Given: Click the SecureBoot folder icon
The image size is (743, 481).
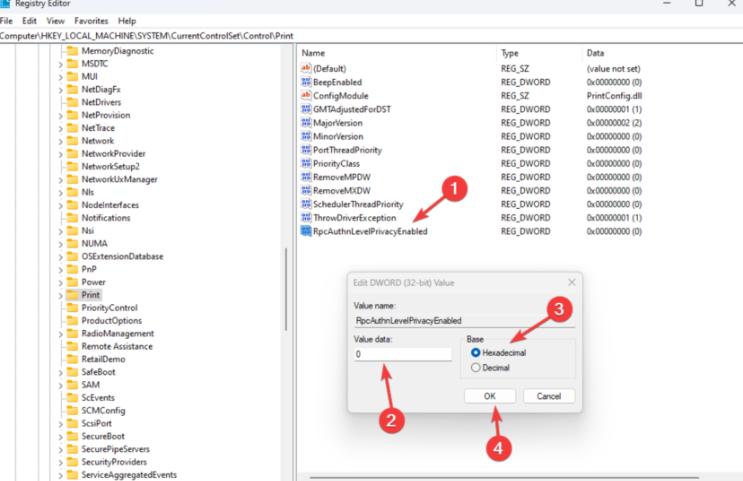Looking at the screenshot, I should point(72,436).
